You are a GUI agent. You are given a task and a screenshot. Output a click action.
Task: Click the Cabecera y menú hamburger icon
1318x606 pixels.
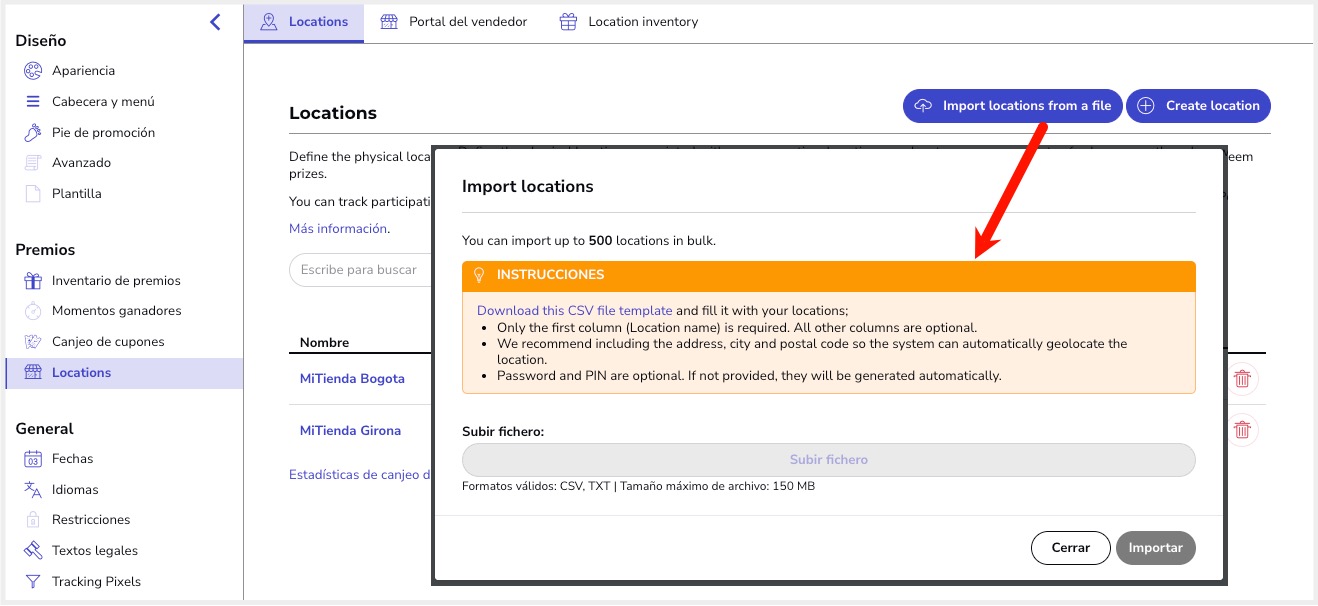tap(33, 102)
